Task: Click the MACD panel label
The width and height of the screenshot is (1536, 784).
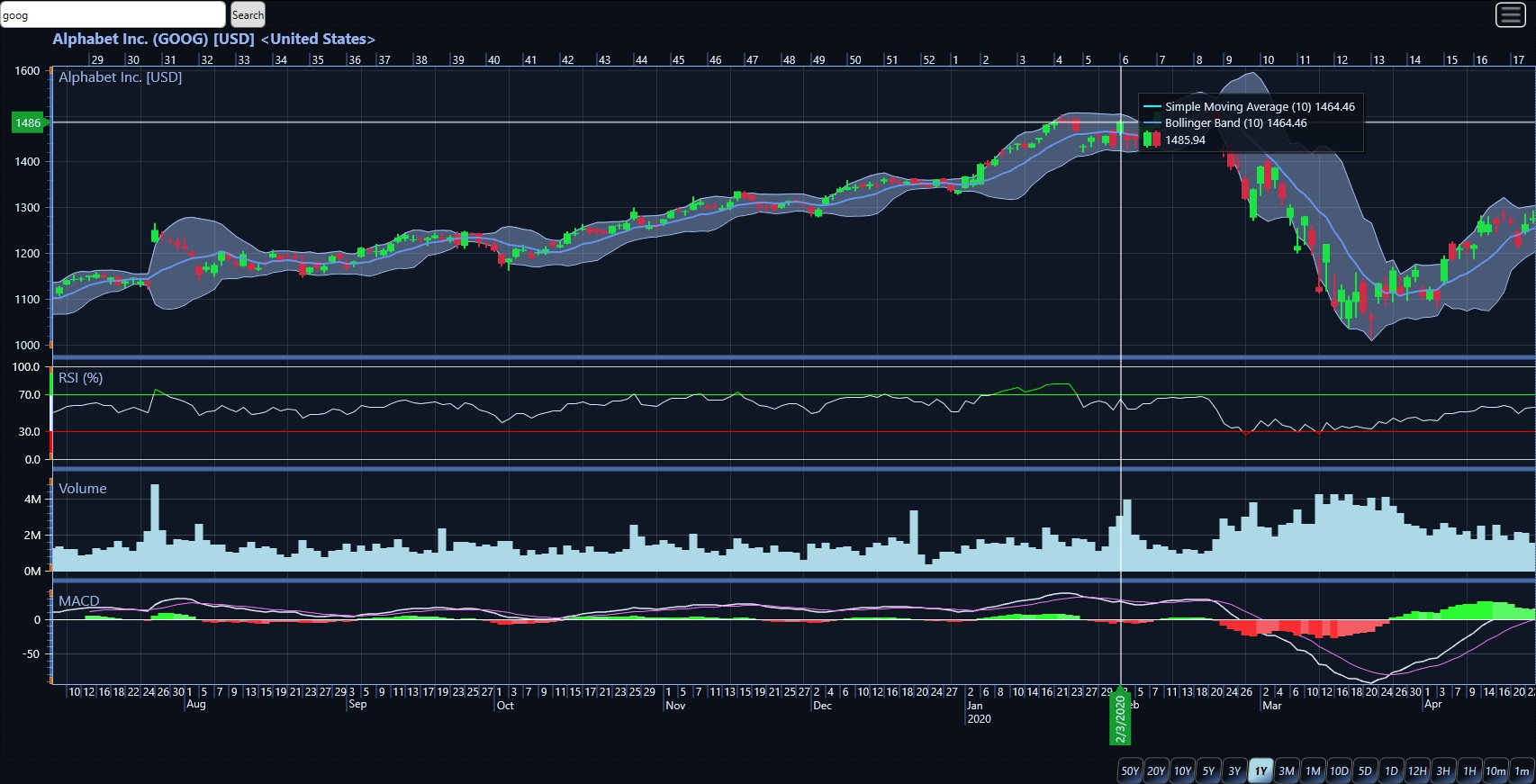Action: (79, 601)
